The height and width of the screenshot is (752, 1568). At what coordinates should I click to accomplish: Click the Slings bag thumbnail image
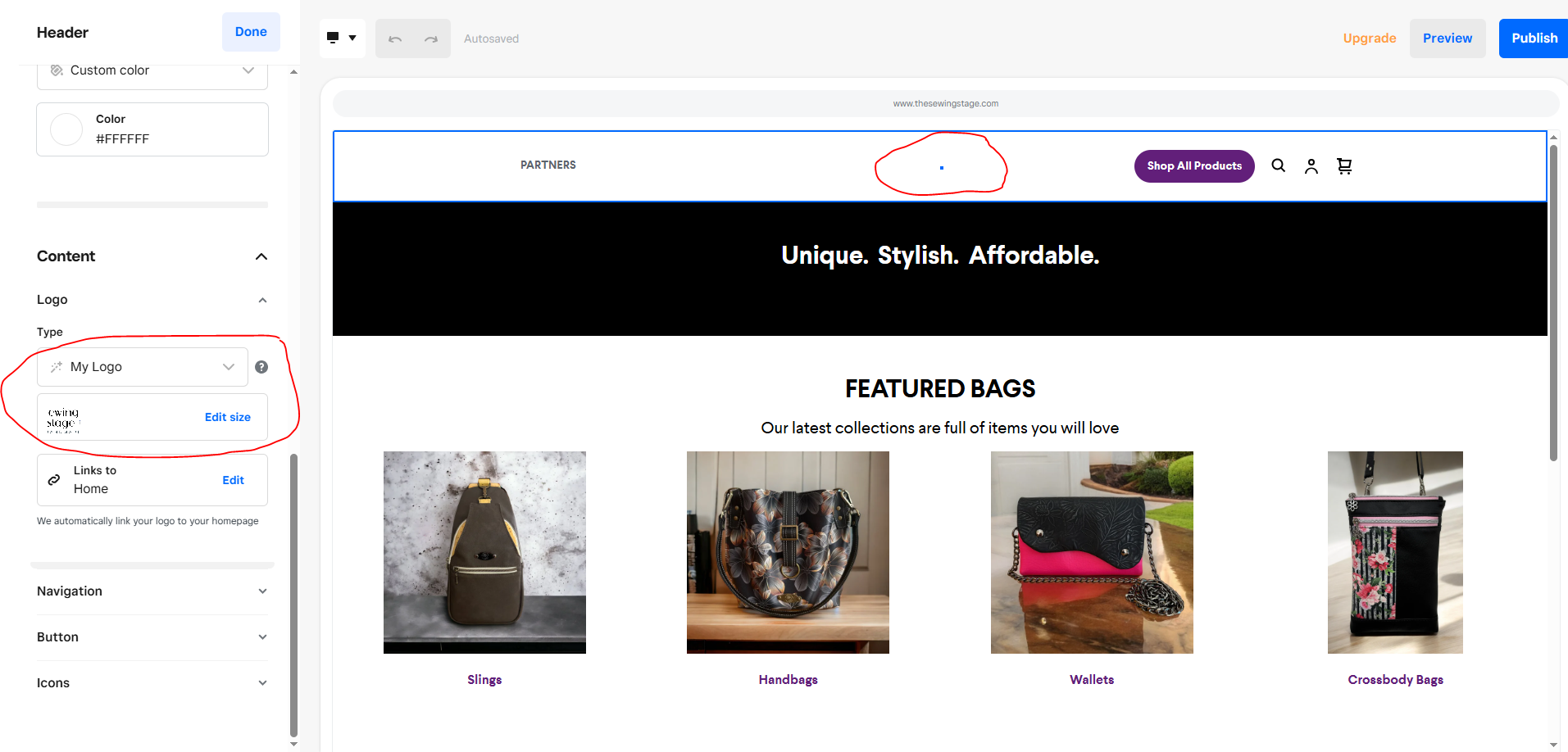click(484, 552)
